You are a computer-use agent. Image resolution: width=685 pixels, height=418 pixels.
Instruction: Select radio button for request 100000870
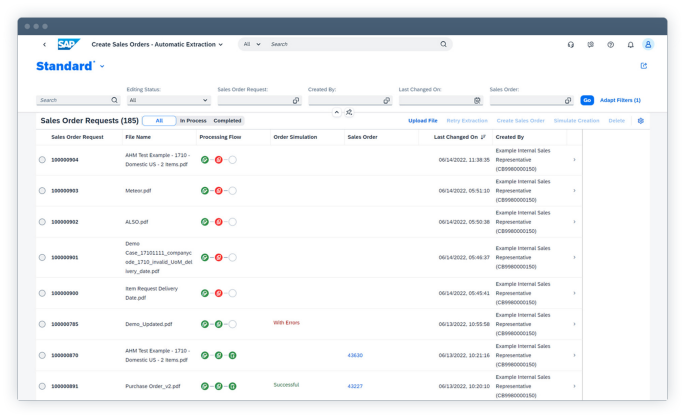pos(42,355)
